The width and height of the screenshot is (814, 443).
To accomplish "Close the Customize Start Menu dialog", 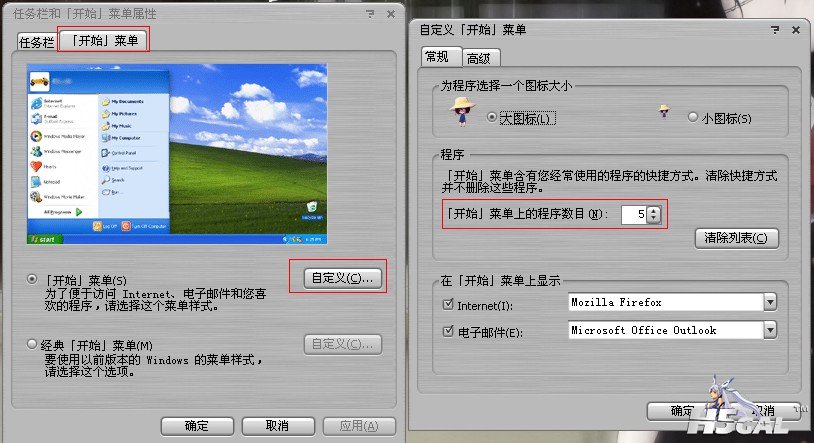I will (796, 30).
